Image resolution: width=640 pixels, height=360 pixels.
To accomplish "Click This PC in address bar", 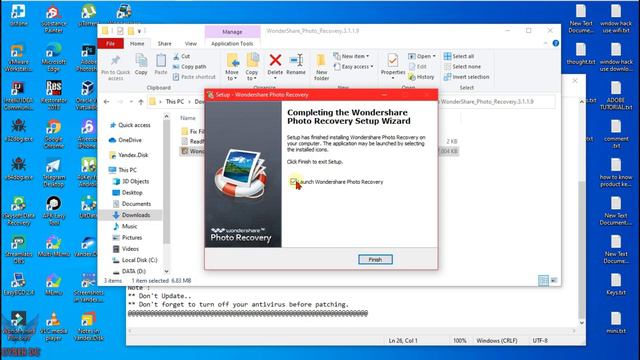I will click(x=175, y=102).
